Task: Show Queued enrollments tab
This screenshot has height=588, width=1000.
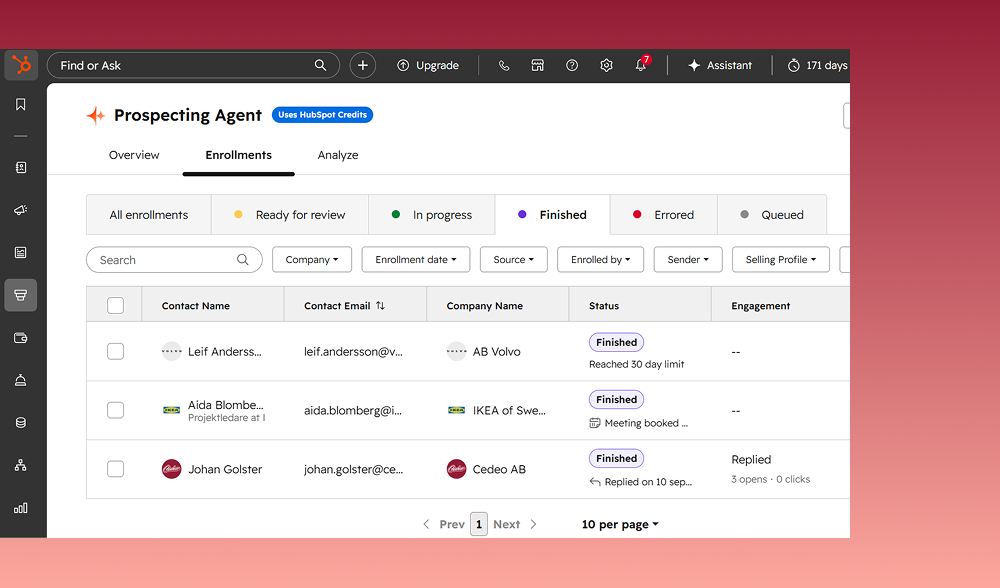Action: coord(772,215)
